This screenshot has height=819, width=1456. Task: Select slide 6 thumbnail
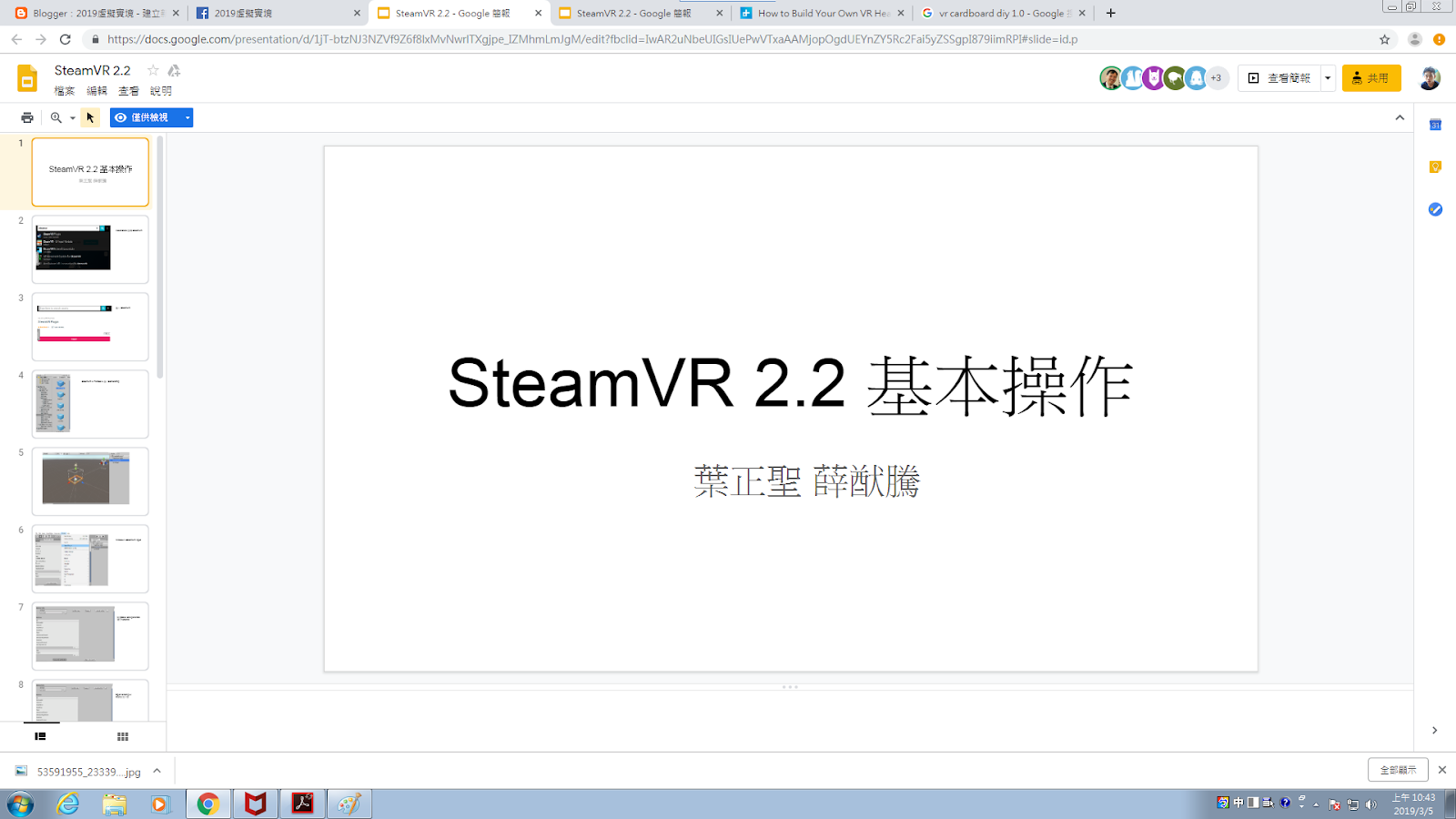90,559
